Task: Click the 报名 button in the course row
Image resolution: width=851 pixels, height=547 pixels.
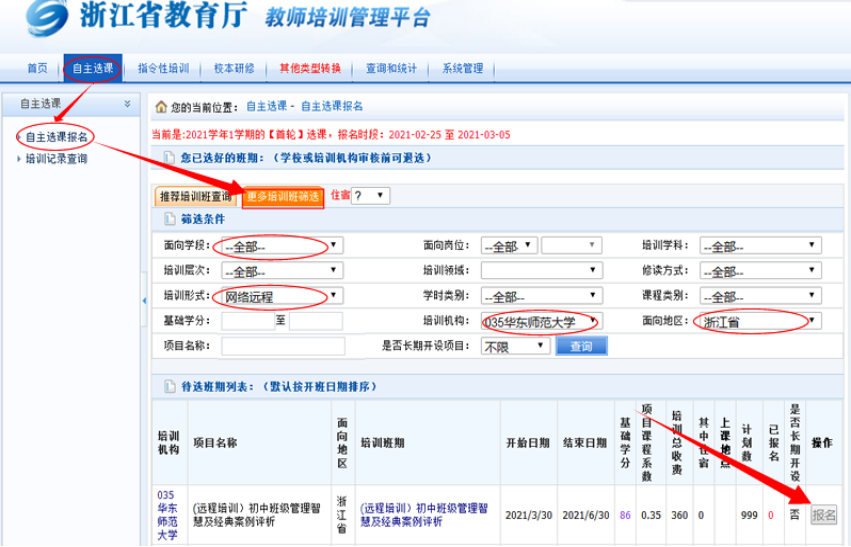Action: (x=823, y=514)
